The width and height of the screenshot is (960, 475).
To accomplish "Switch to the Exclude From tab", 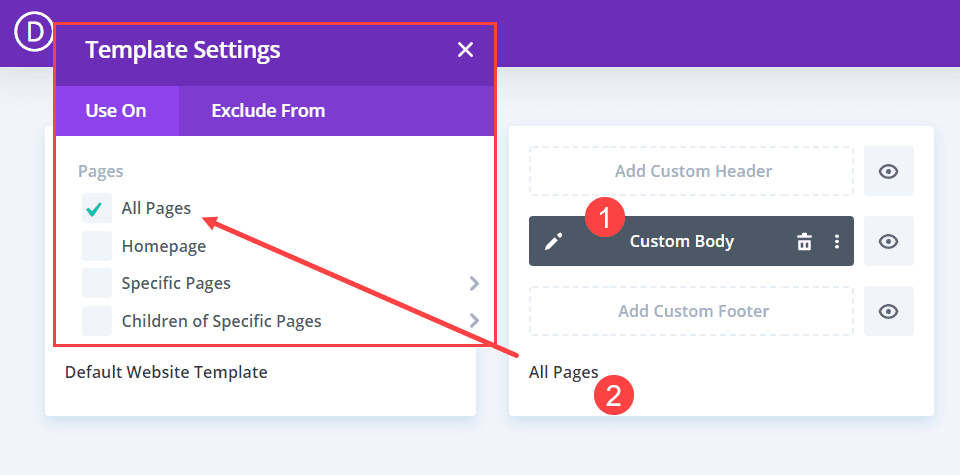I will point(268,111).
